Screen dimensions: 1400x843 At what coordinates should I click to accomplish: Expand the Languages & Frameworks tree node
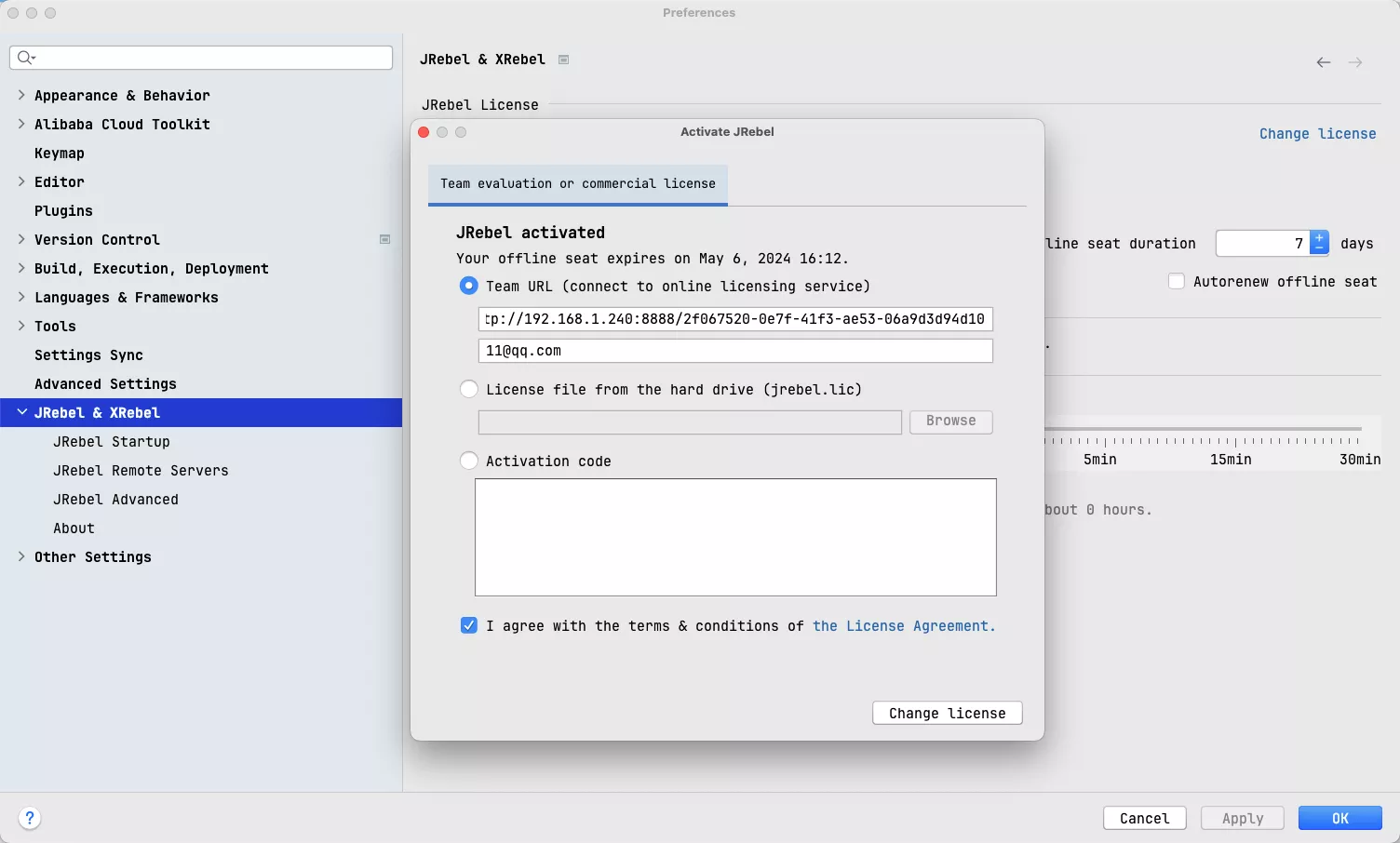coord(21,297)
